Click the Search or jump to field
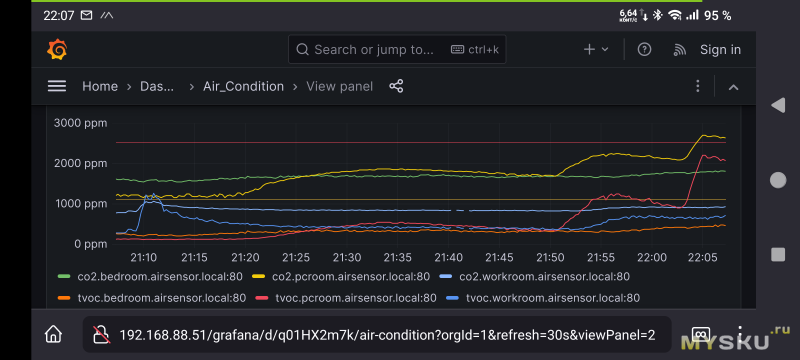800x360 pixels. [x=397, y=49]
